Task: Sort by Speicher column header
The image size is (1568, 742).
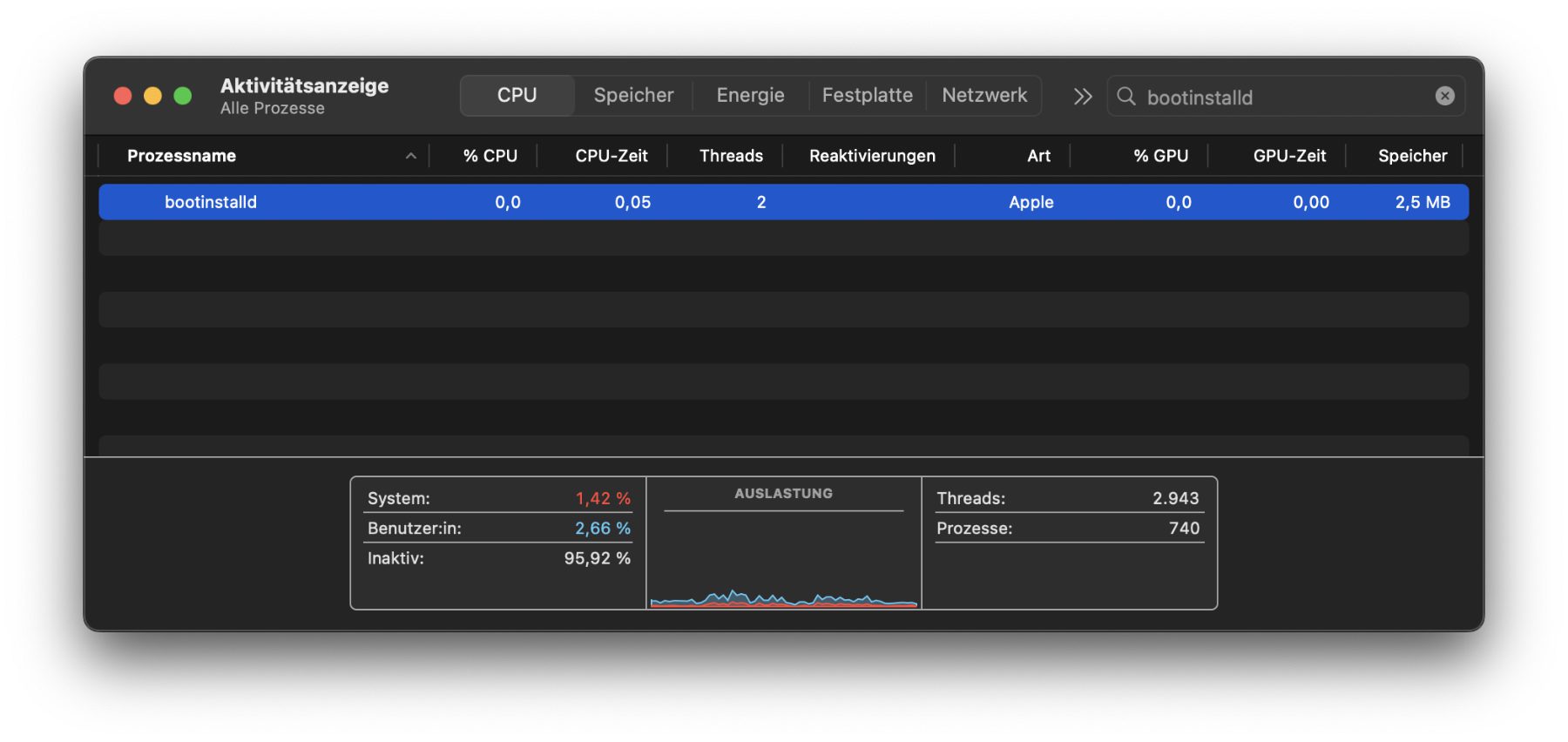Action: click(x=1411, y=156)
